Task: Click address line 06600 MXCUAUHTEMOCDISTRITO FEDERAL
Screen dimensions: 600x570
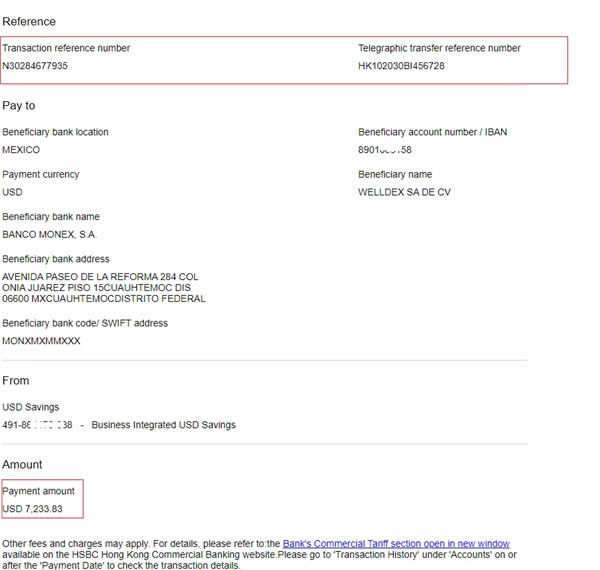Action: click(x=104, y=298)
